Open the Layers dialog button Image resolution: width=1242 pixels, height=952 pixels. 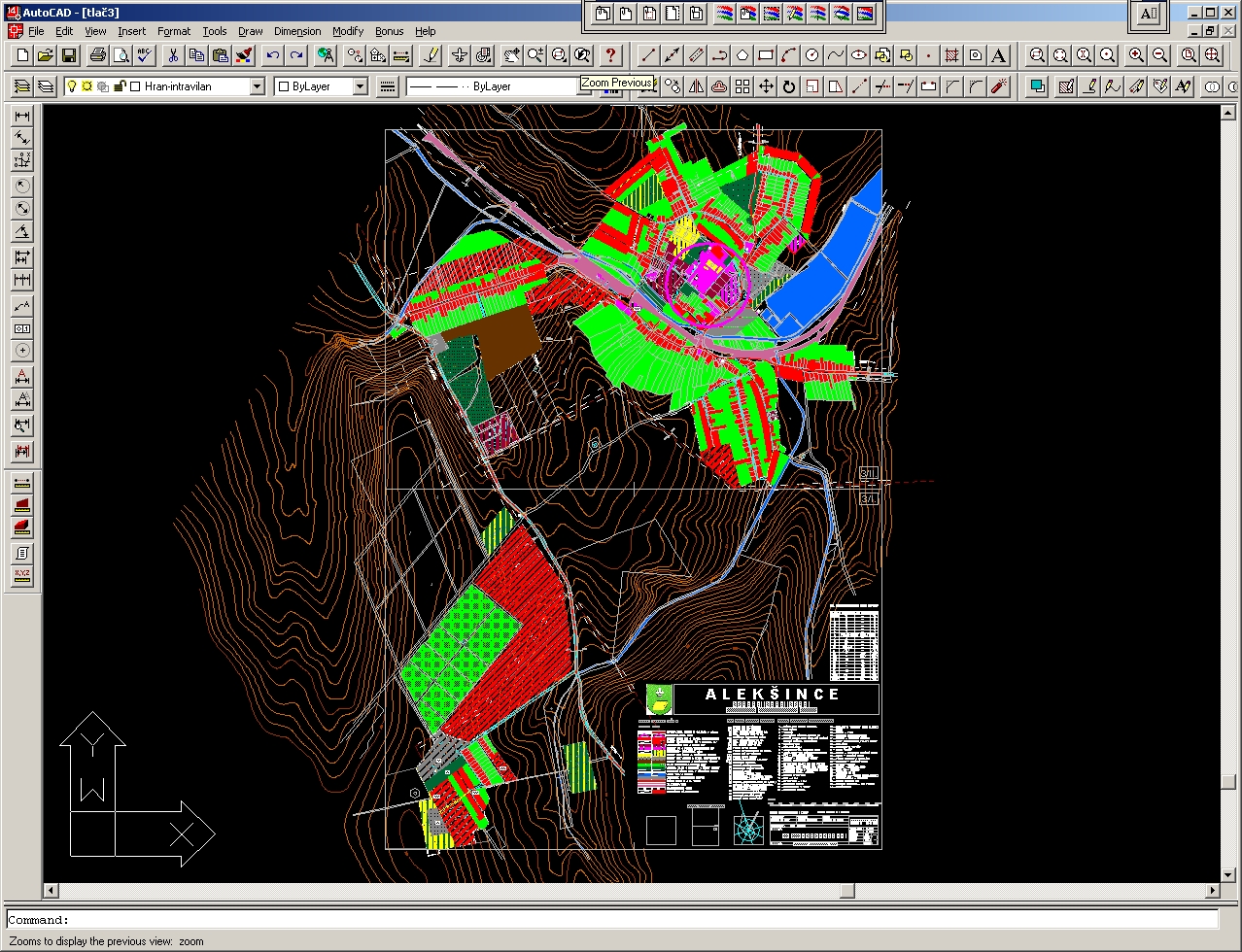[x=45, y=87]
